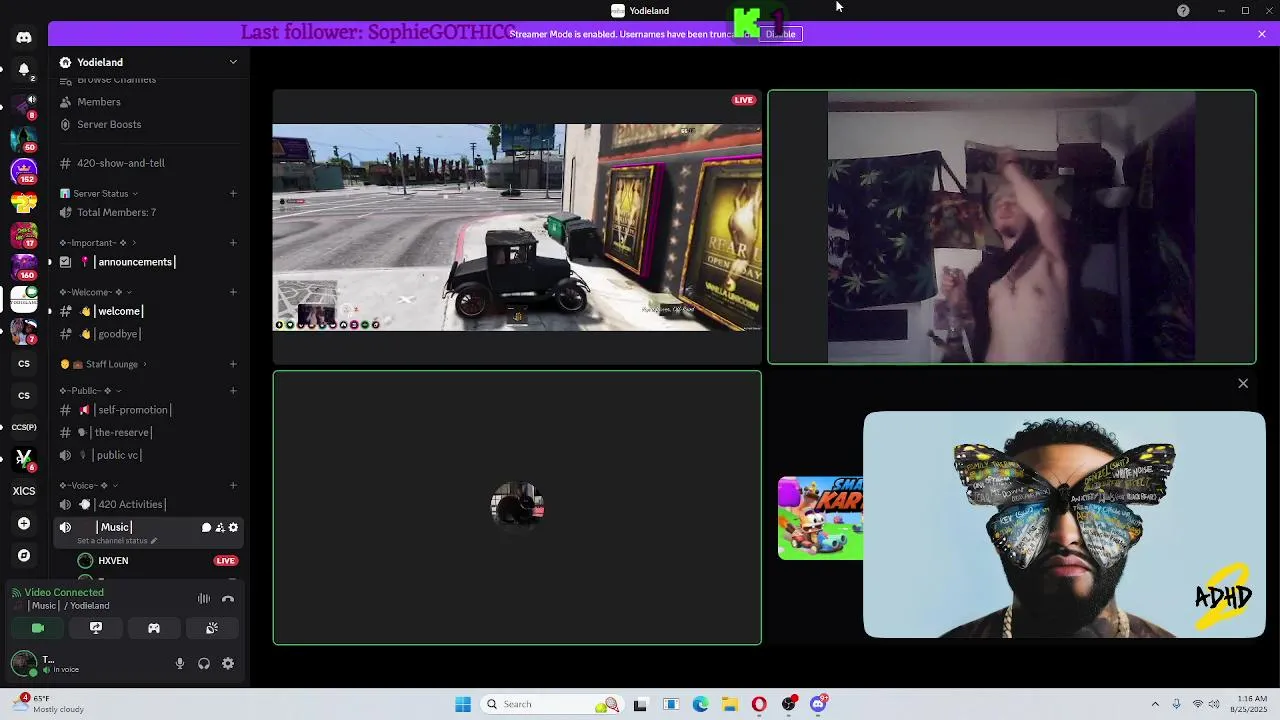
Task: Click the ADHD album artwork image
Action: click(1064, 525)
